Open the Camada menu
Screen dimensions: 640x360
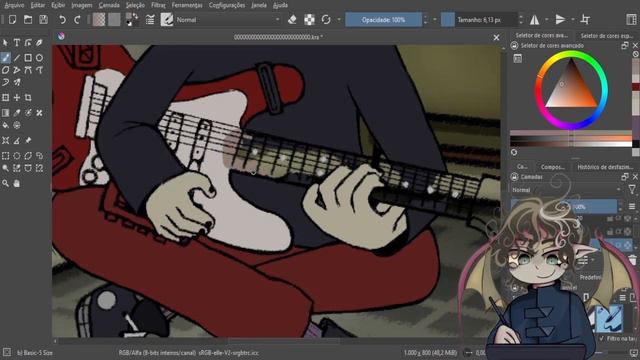(x=109, y=5)
